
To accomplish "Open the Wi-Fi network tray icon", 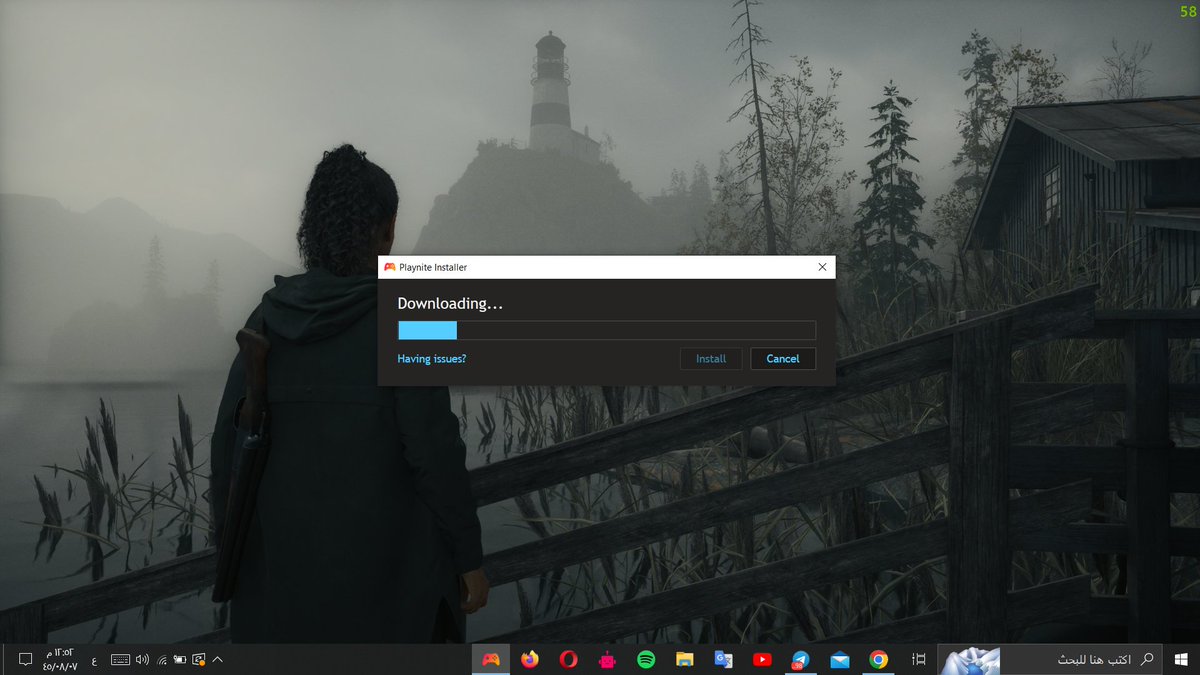I will pos(162,659).
